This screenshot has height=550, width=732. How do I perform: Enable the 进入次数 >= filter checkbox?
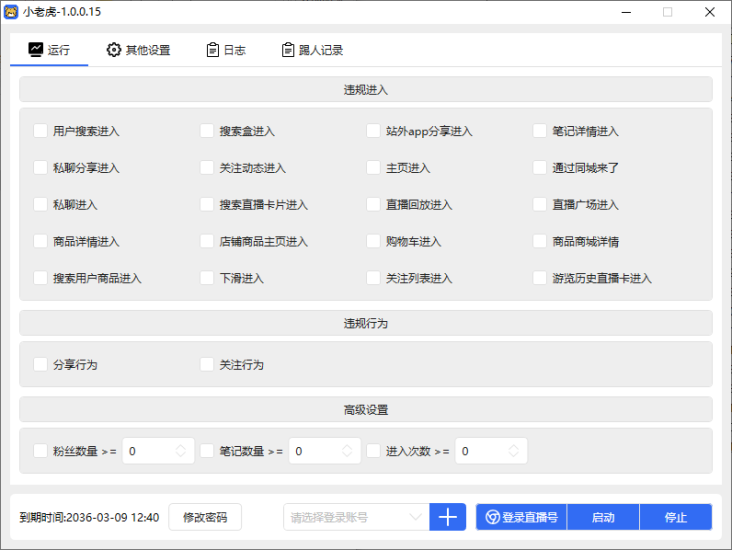373,451
